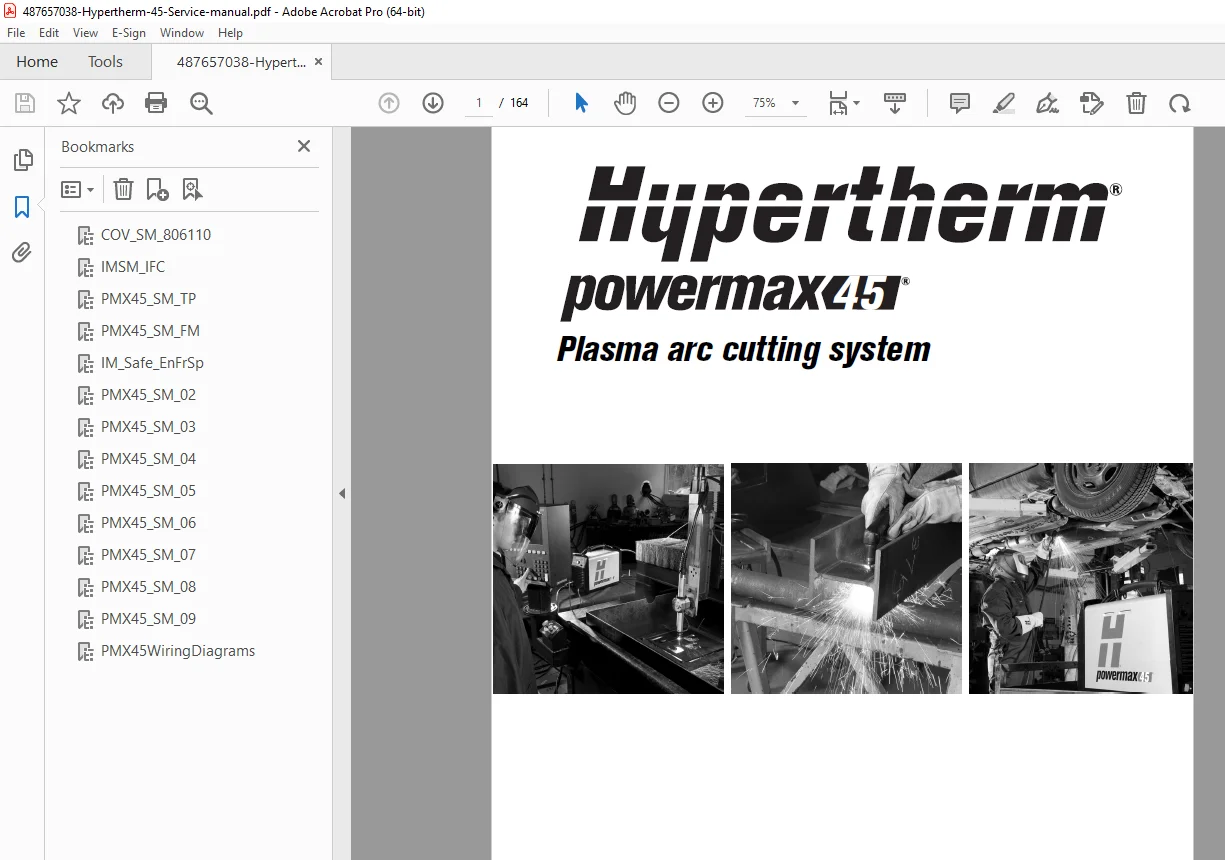The height and width of the screenshot is (860, 1225).
Task: Select the 487657038-Hypert... document tab
Action: pyautogui.click(x=241, y=62)
